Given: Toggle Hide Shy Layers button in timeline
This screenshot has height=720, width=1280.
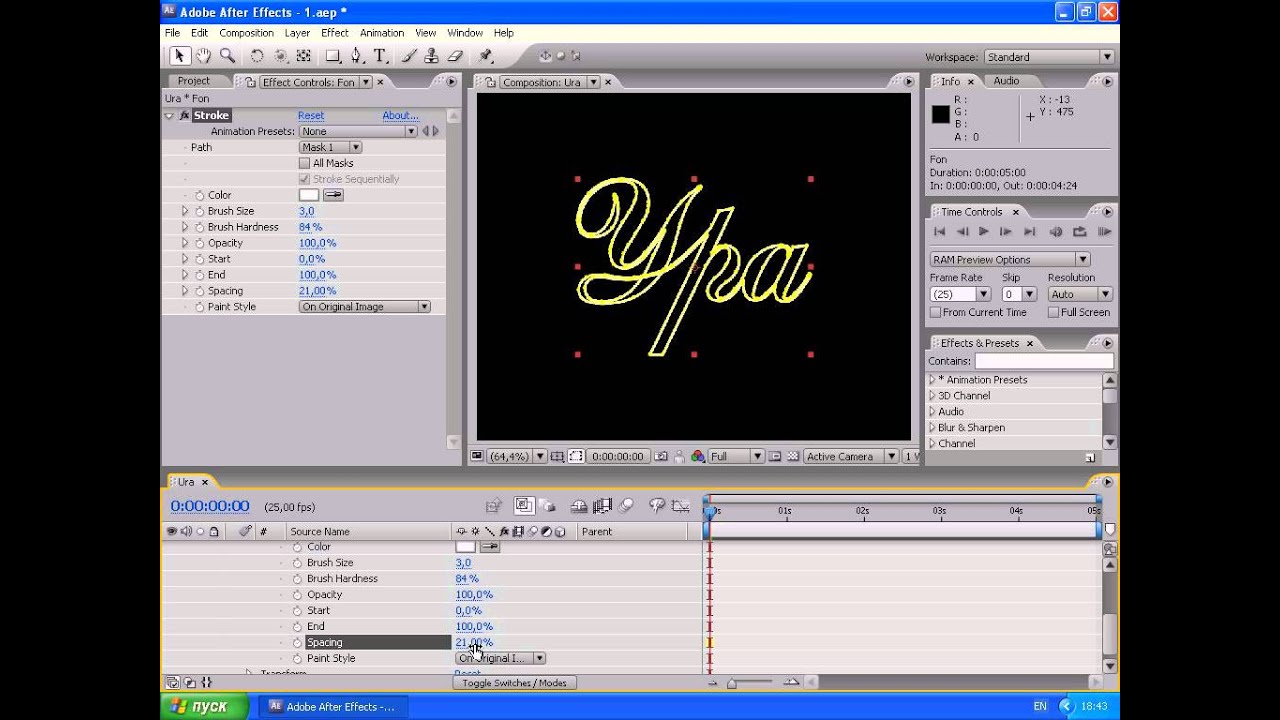Looking at the screenshot, I should click(579, 506).
